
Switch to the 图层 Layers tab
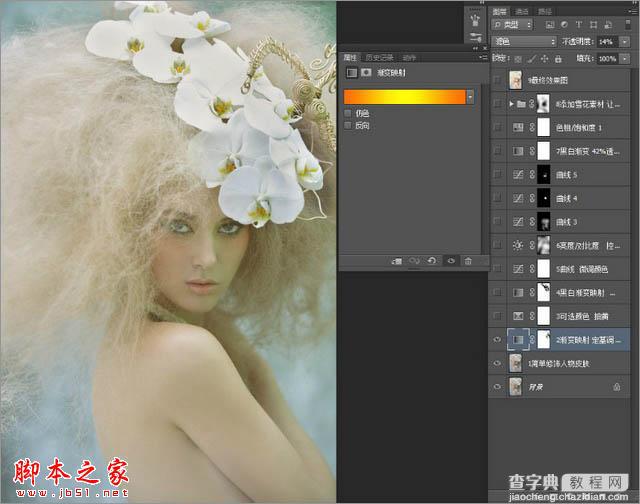[499, 11]
